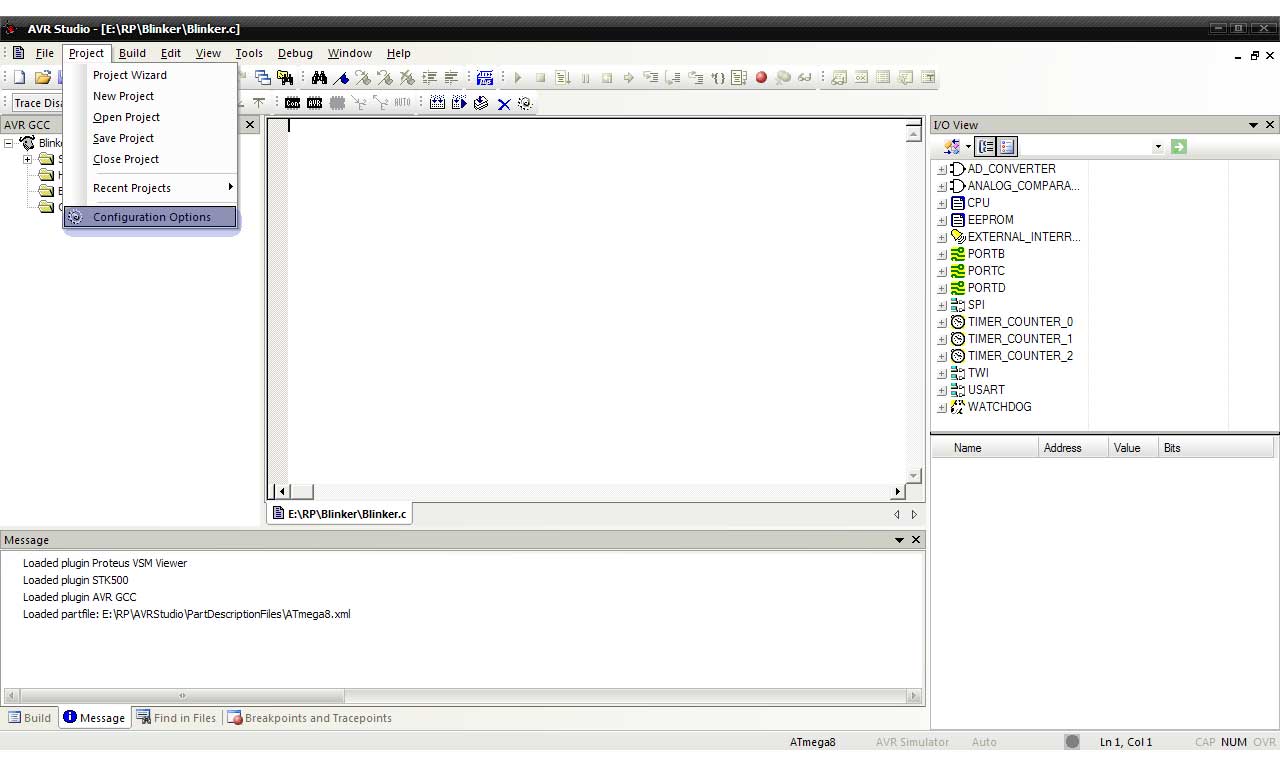Click the WATCHDOG module icon
Viewport: 1280px width, 768px height.
point(958,407)
